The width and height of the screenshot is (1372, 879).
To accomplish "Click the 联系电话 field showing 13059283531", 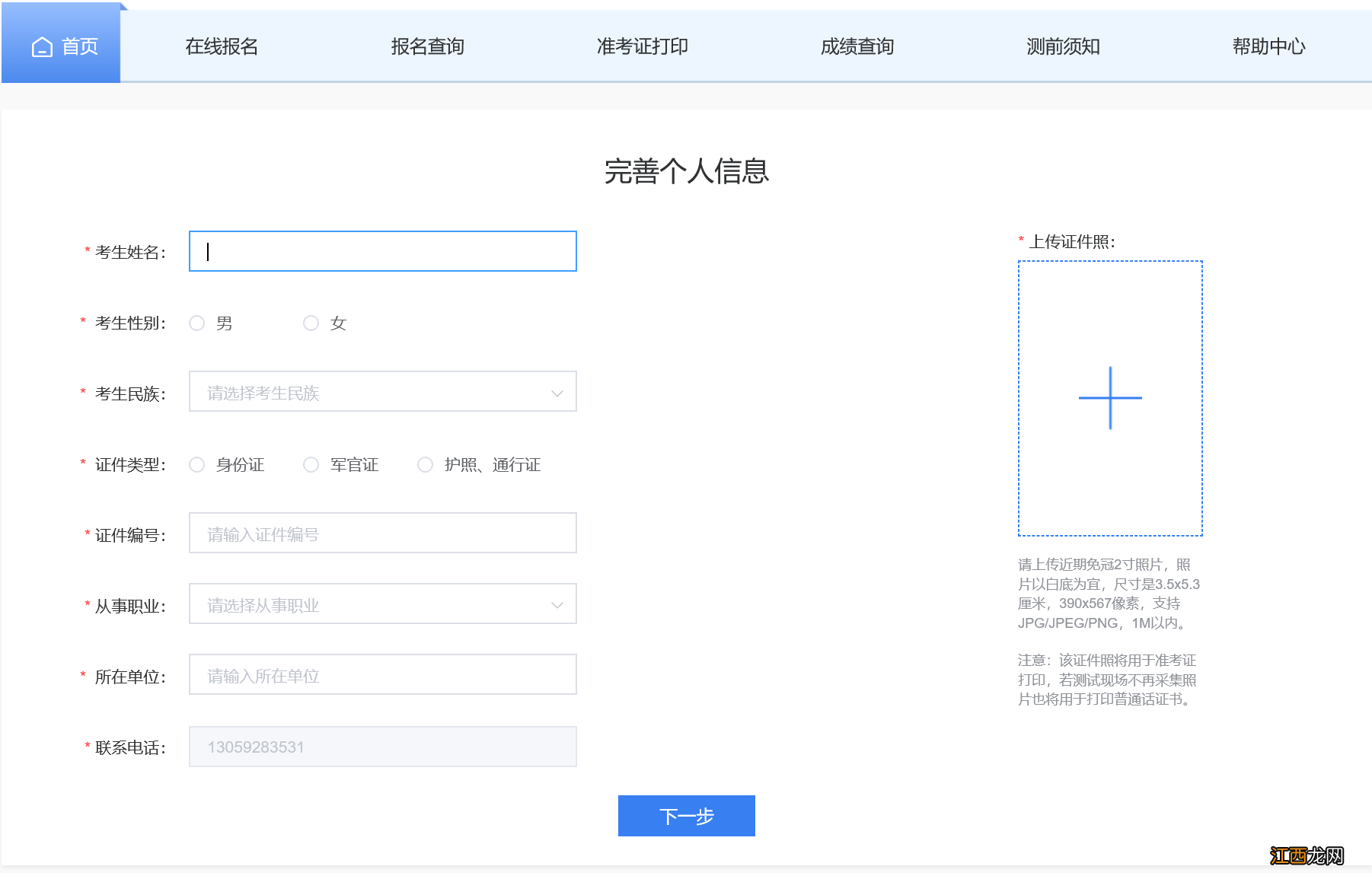I will click(x=383, y=747).
